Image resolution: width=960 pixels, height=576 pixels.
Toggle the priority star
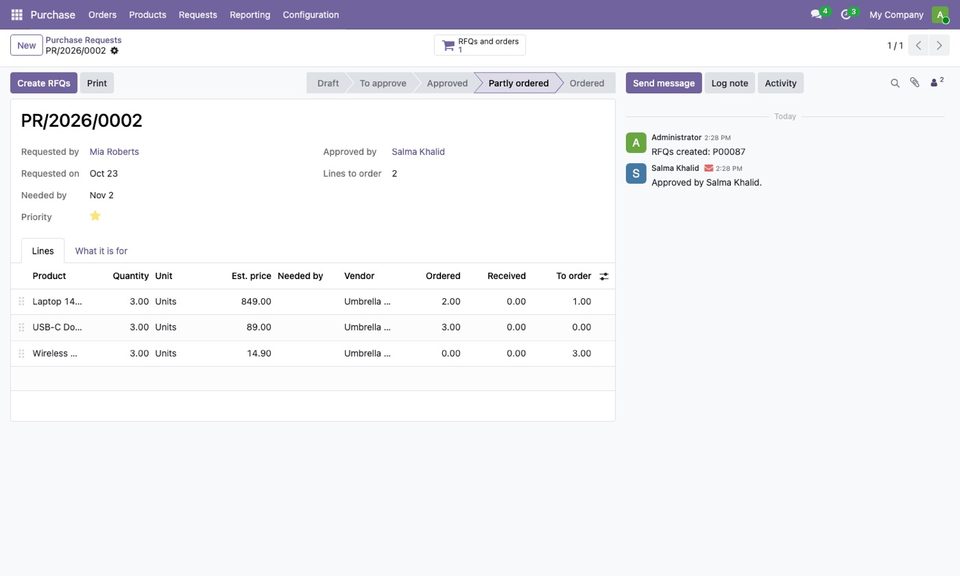(95, 216)
